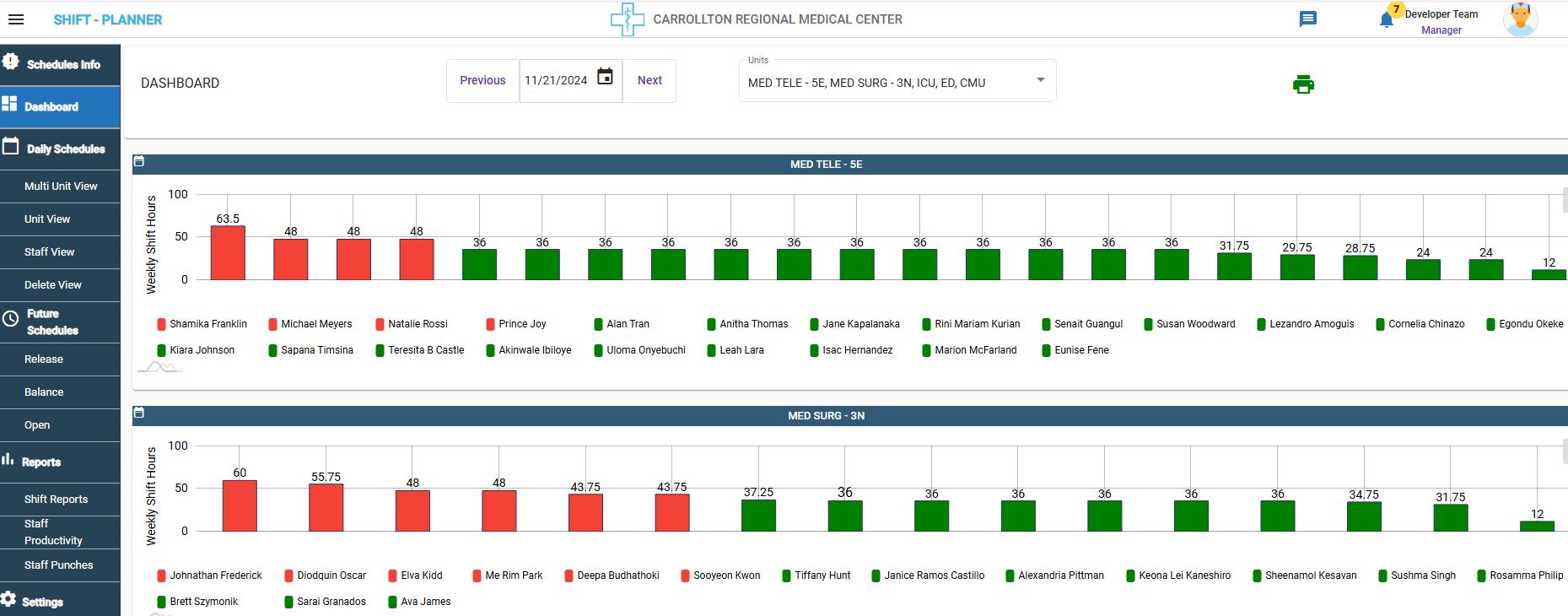Click the user profile avatar
This screenshot has width=1568, height=616.
[x=1519, y=19]
